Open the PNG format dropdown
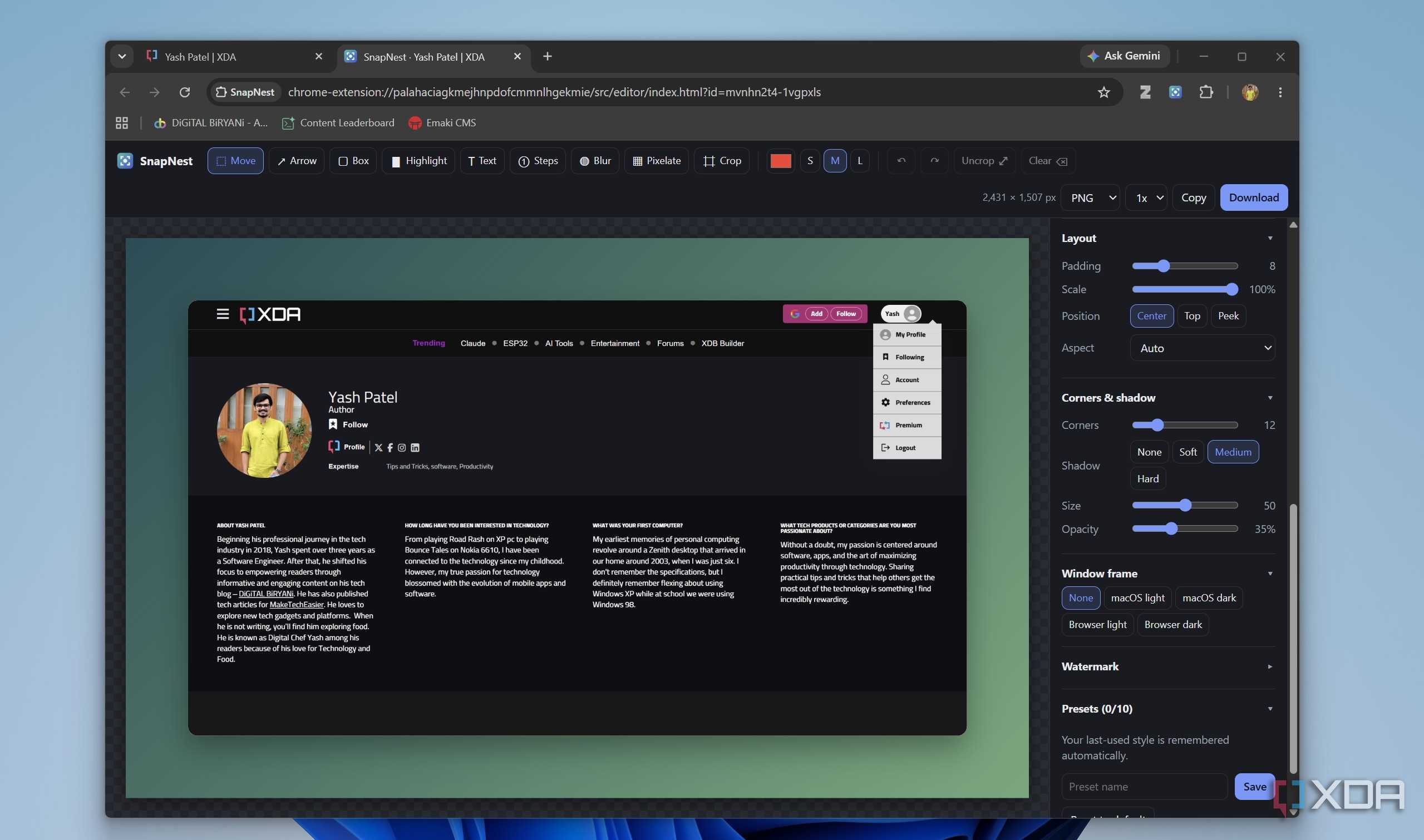This screenshot has width=1424, height=840. point(1091,197)
